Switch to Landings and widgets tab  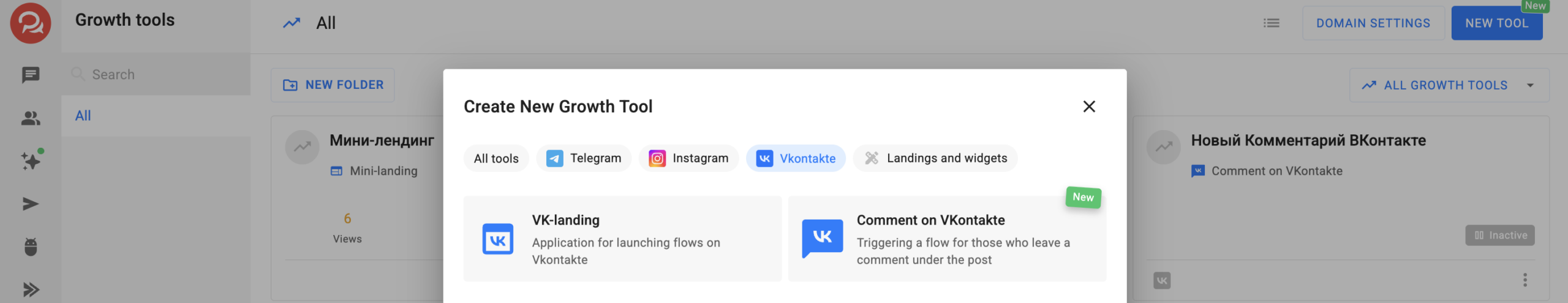(x=935, y=158)
